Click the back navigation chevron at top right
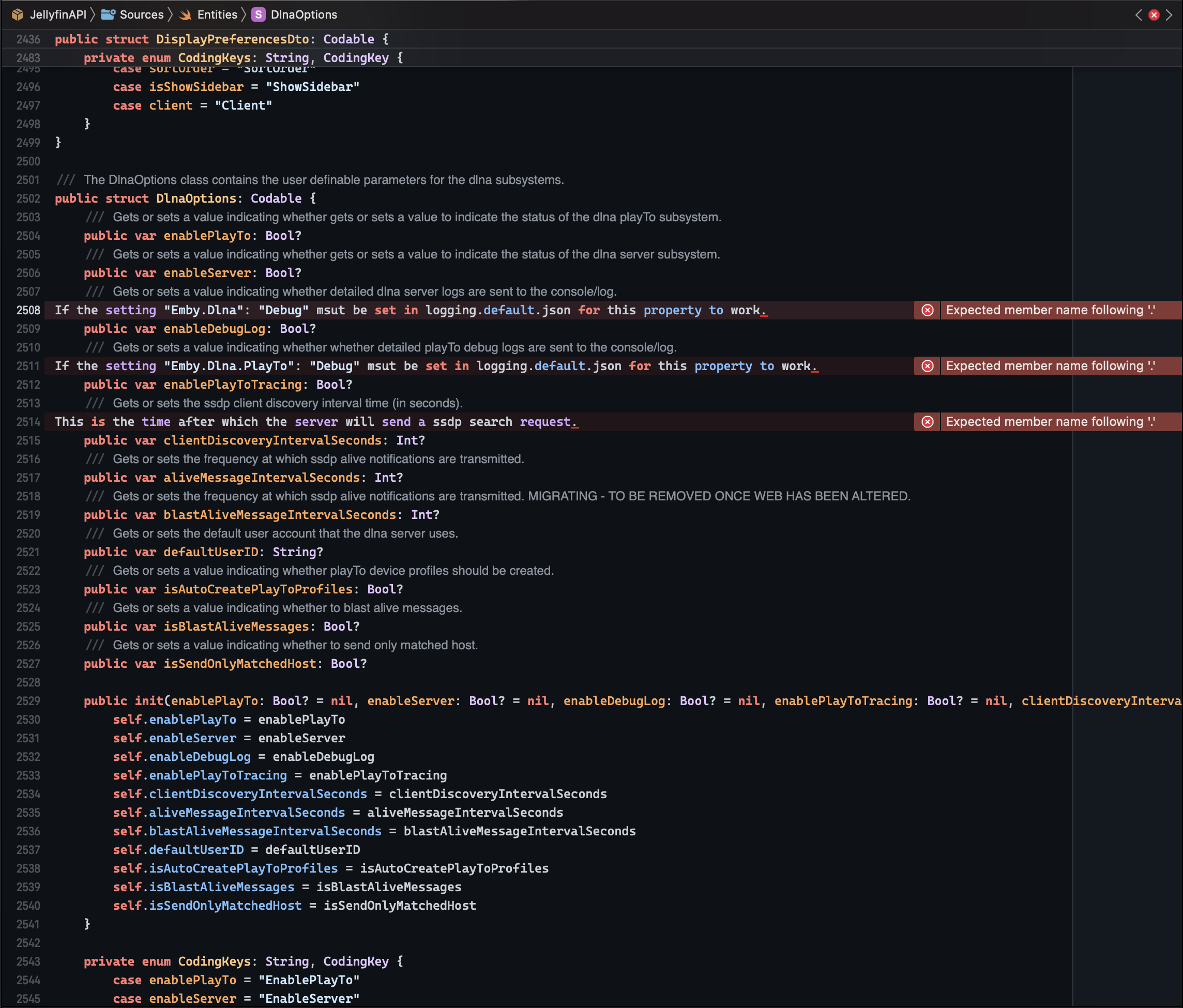 1138,15
